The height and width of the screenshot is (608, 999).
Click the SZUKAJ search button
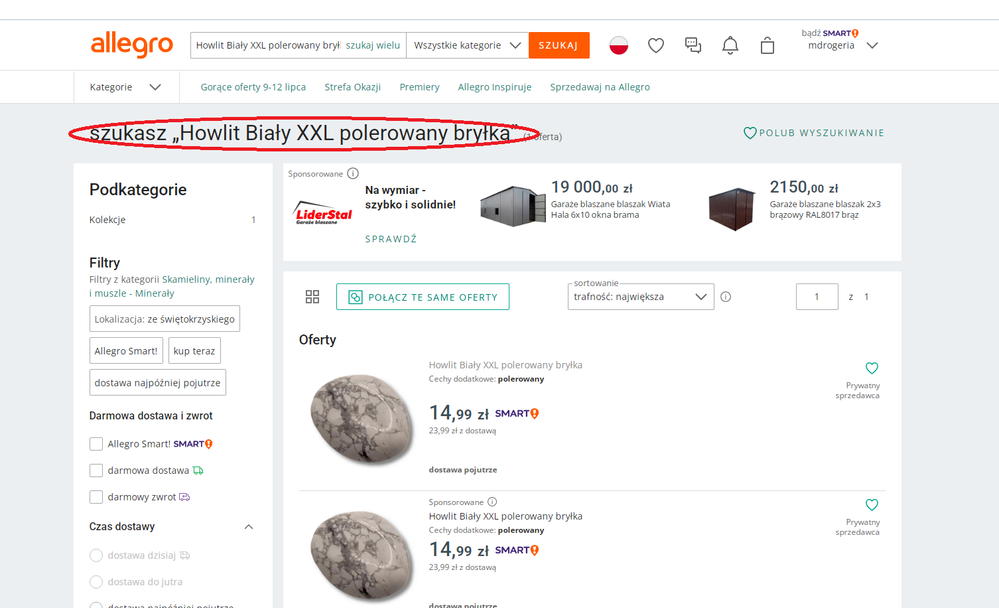(x=559, y=45)
